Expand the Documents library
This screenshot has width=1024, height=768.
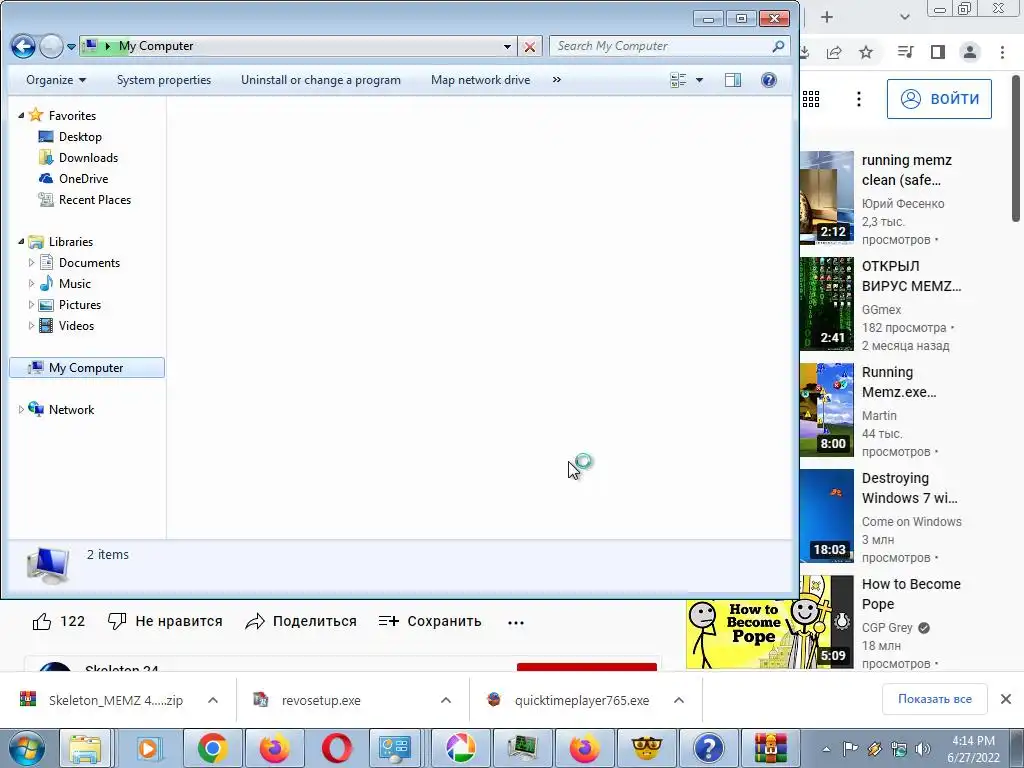click(x=31, y=263)
